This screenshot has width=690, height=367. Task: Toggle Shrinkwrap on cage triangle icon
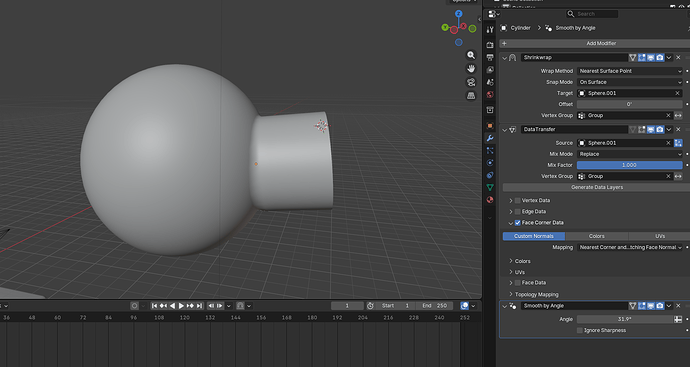tap(632, 58)
